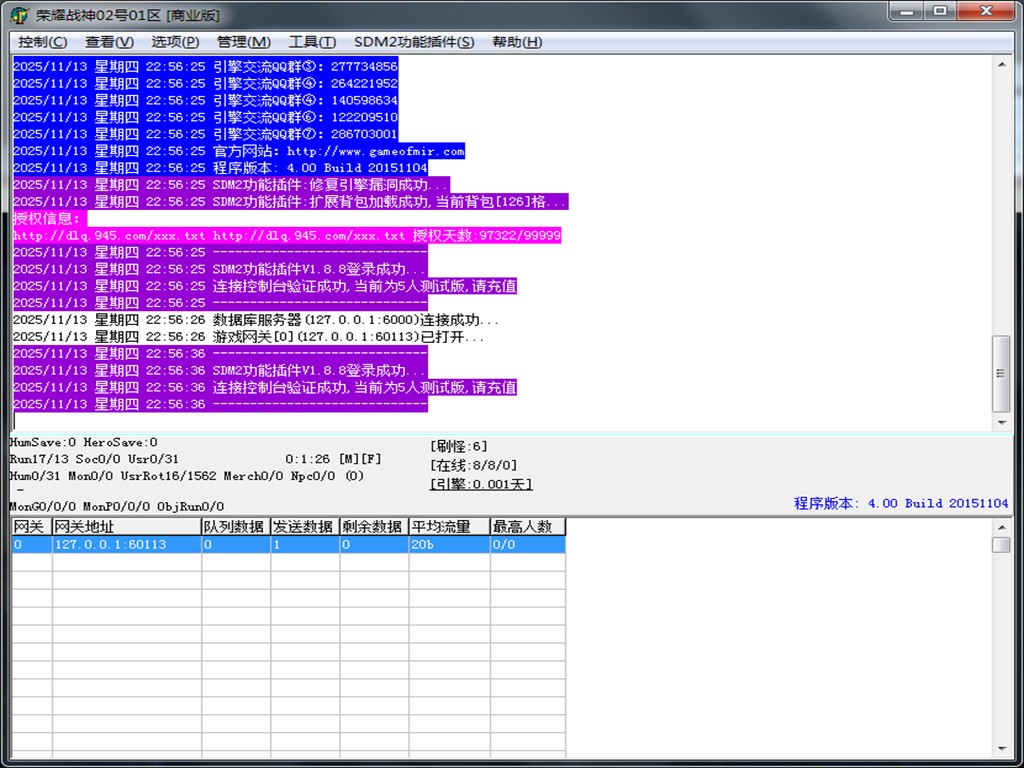The image size is (1024, 768).
Task: Click log line 数据库服务器 连接成功
Action: tap(256, 320)
